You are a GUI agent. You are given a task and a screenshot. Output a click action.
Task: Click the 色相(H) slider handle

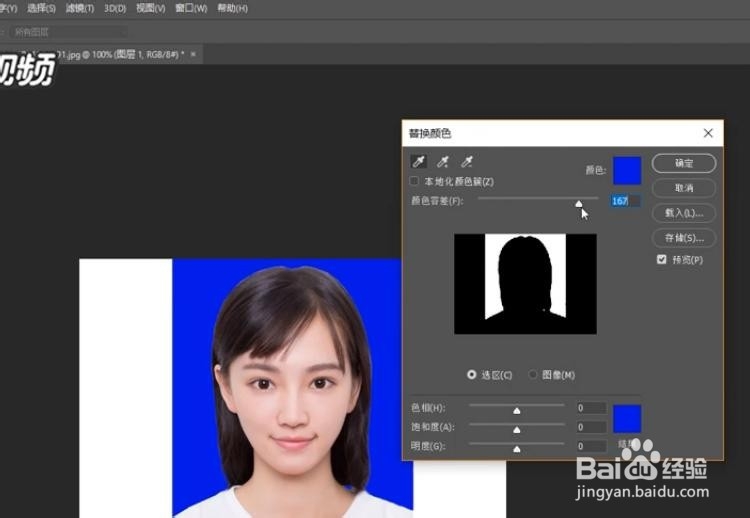(517, 411)
